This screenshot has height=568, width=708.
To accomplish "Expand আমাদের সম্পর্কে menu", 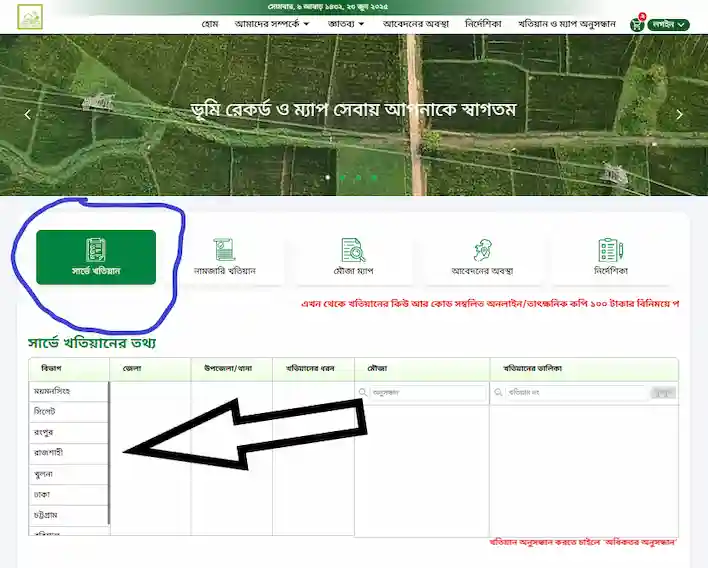I will [272, 24].
